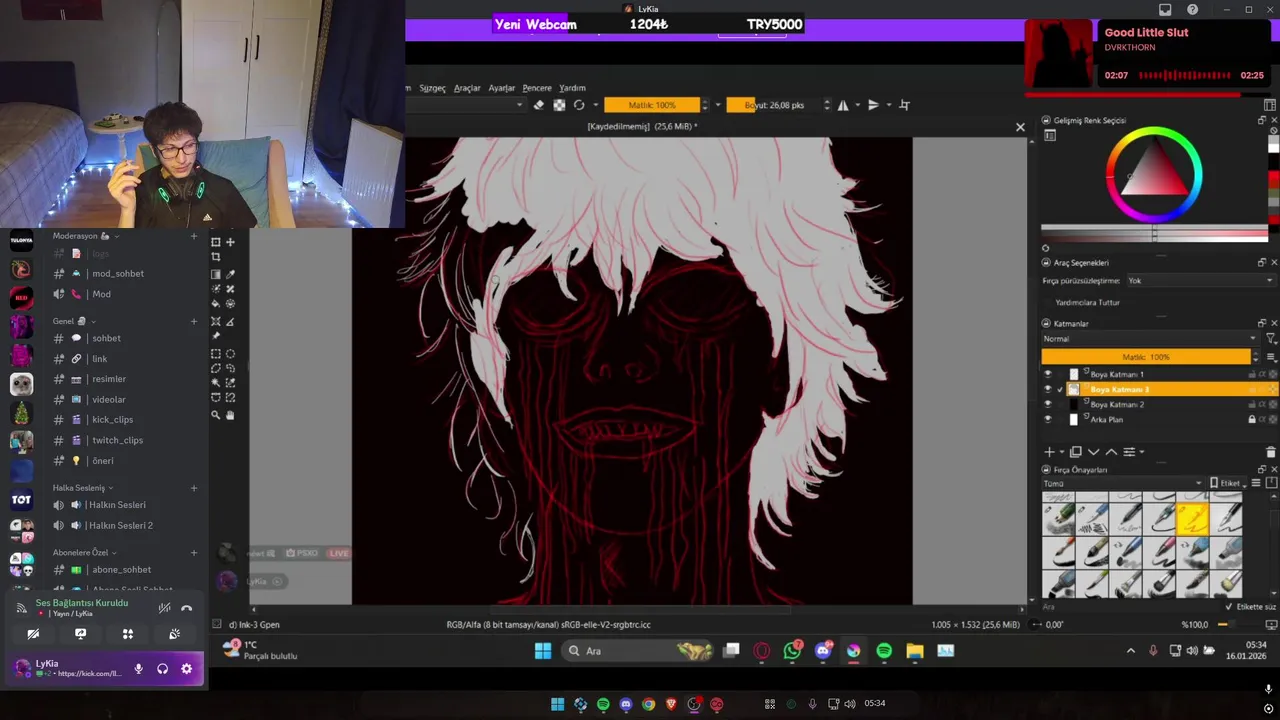The image size is (1280, 720).
Task: Toggle visibility of Boya Katmanı 3
Action: coord(1048,389)
